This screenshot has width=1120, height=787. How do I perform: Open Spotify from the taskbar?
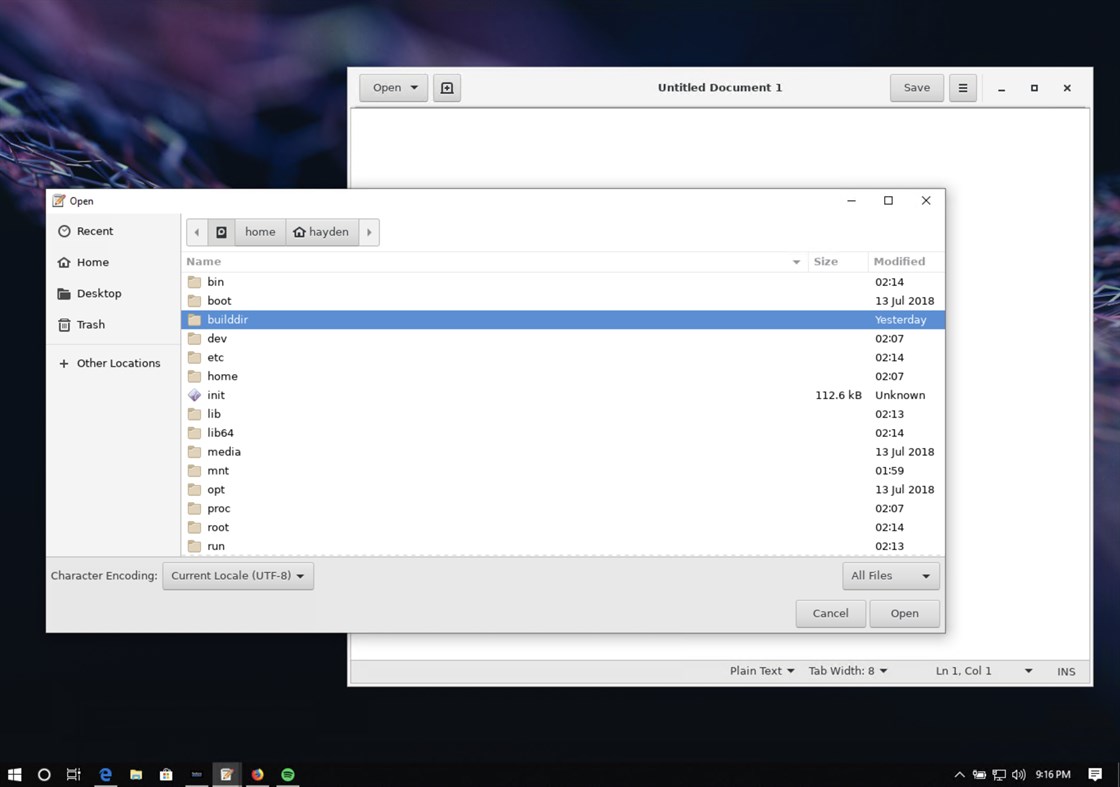[x=289, y=774]
